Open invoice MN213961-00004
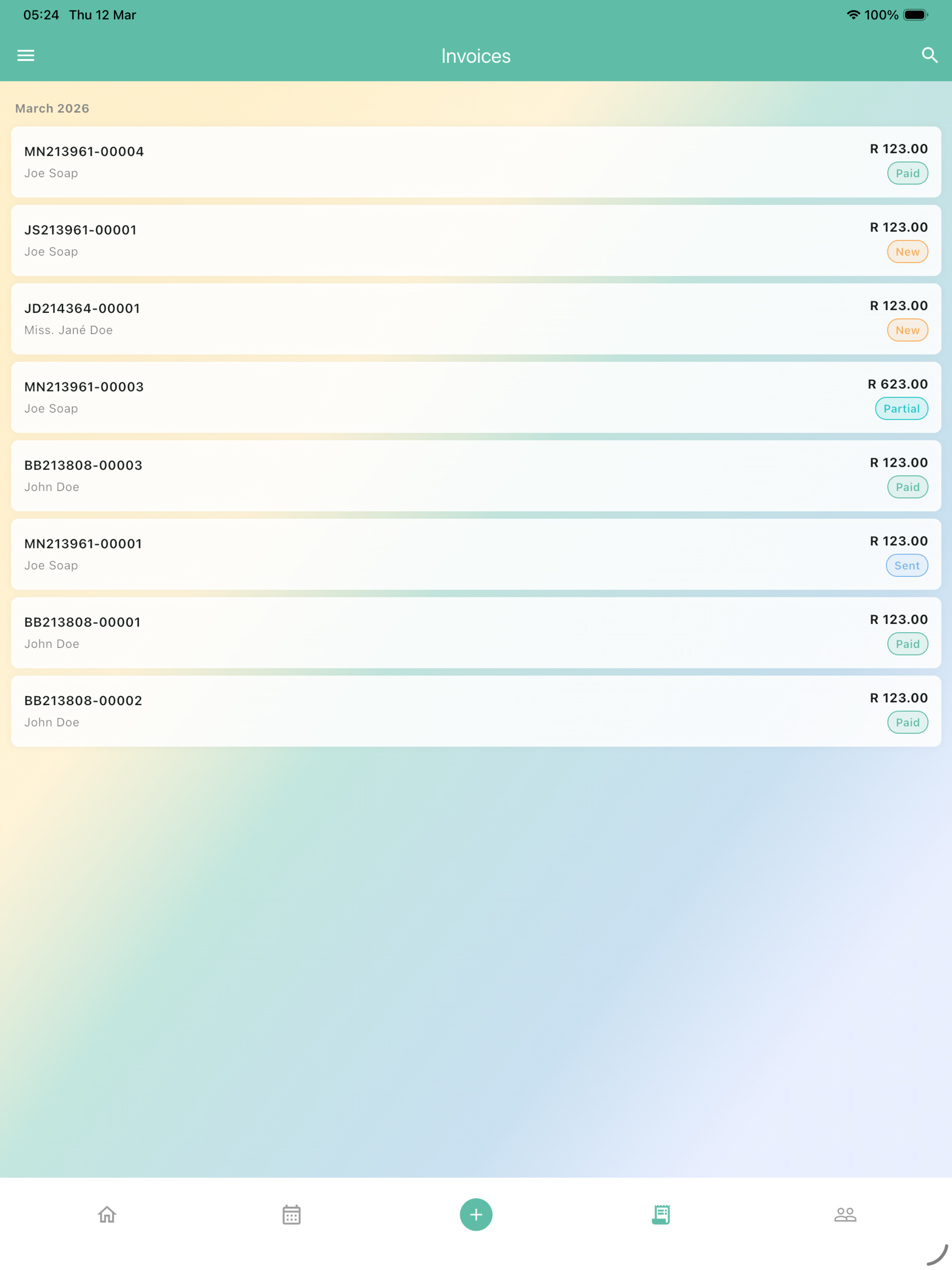The width and height of the screenshot is (952, 1270). 476,162
